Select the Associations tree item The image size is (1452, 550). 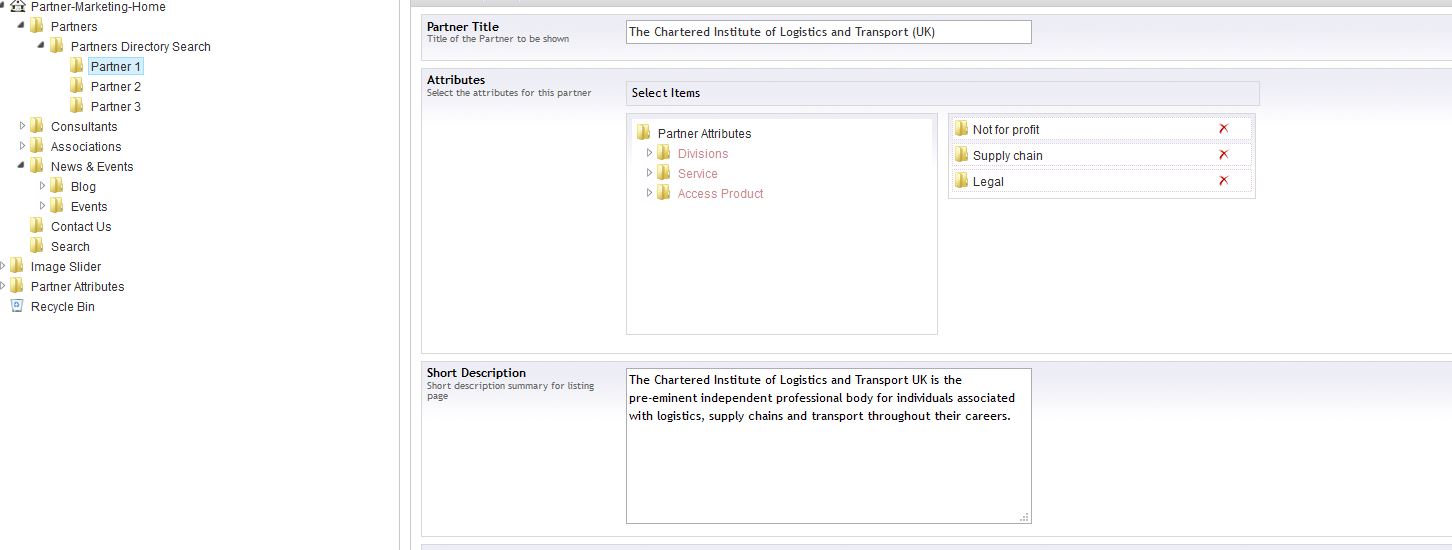tap(86, 147)
